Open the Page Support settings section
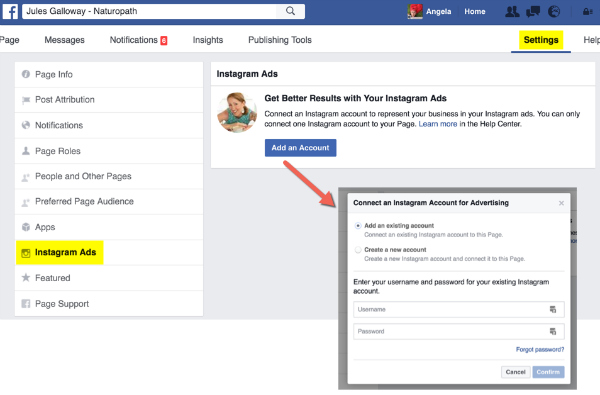600x395 pixels. pos(109,304)
